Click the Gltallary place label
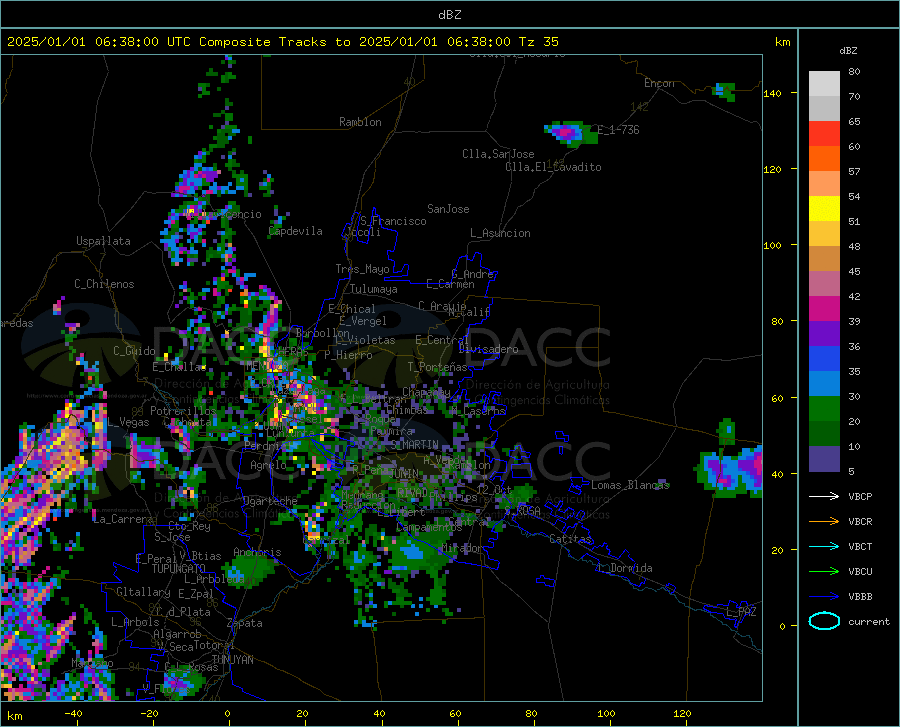Screen dimensions: 900x727 point(143,592)
